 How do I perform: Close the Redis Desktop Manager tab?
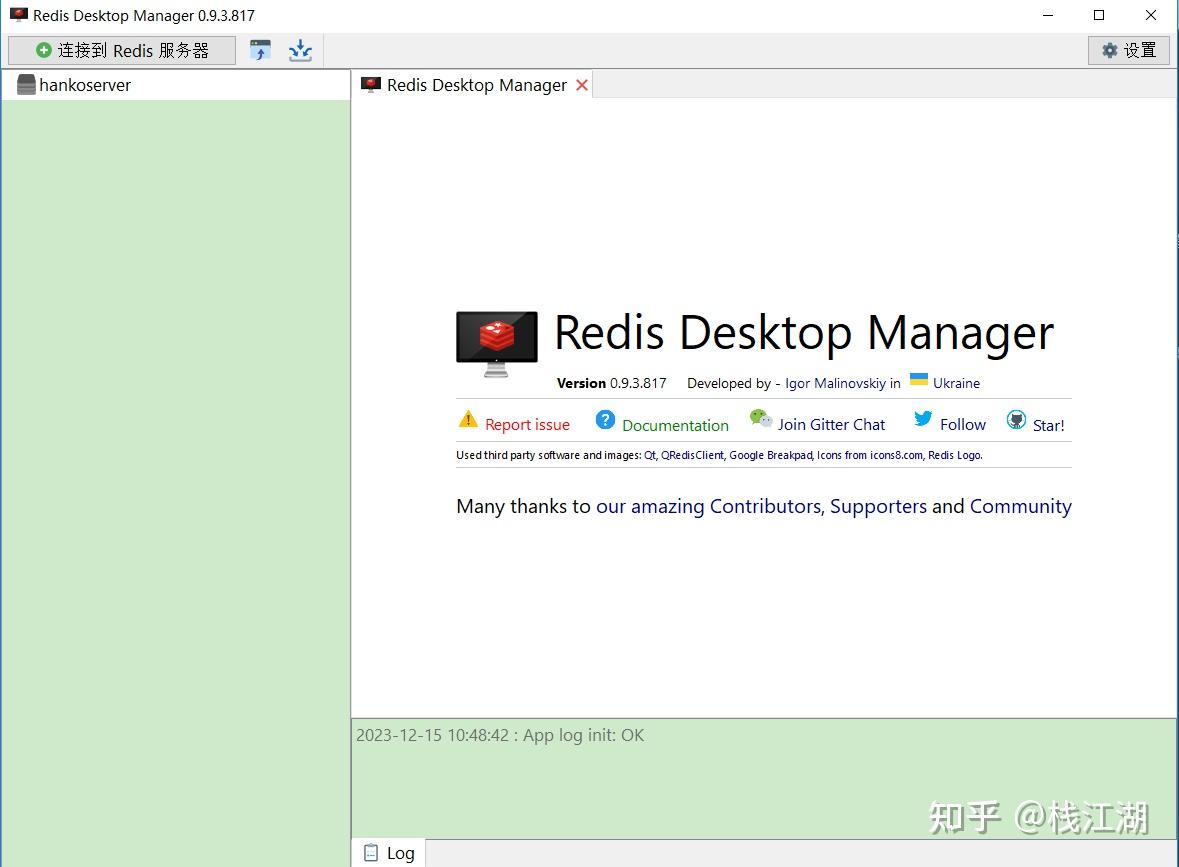pyautogui.click(x=582, y=85)
